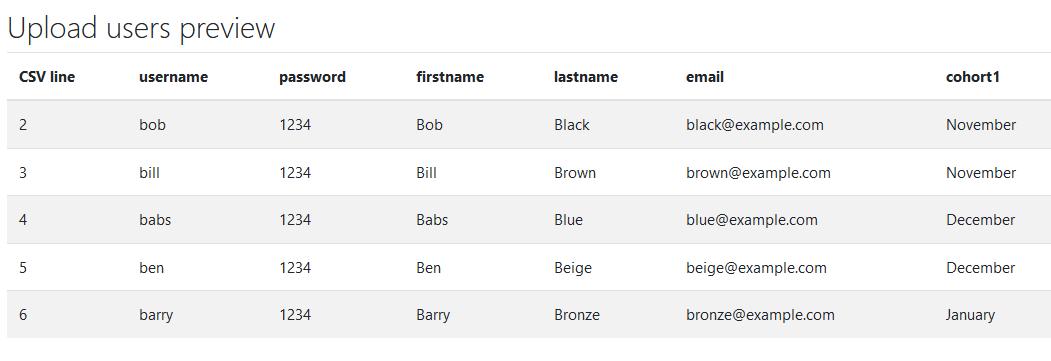Click the blue@example.com cell

(x=751, y=220)
